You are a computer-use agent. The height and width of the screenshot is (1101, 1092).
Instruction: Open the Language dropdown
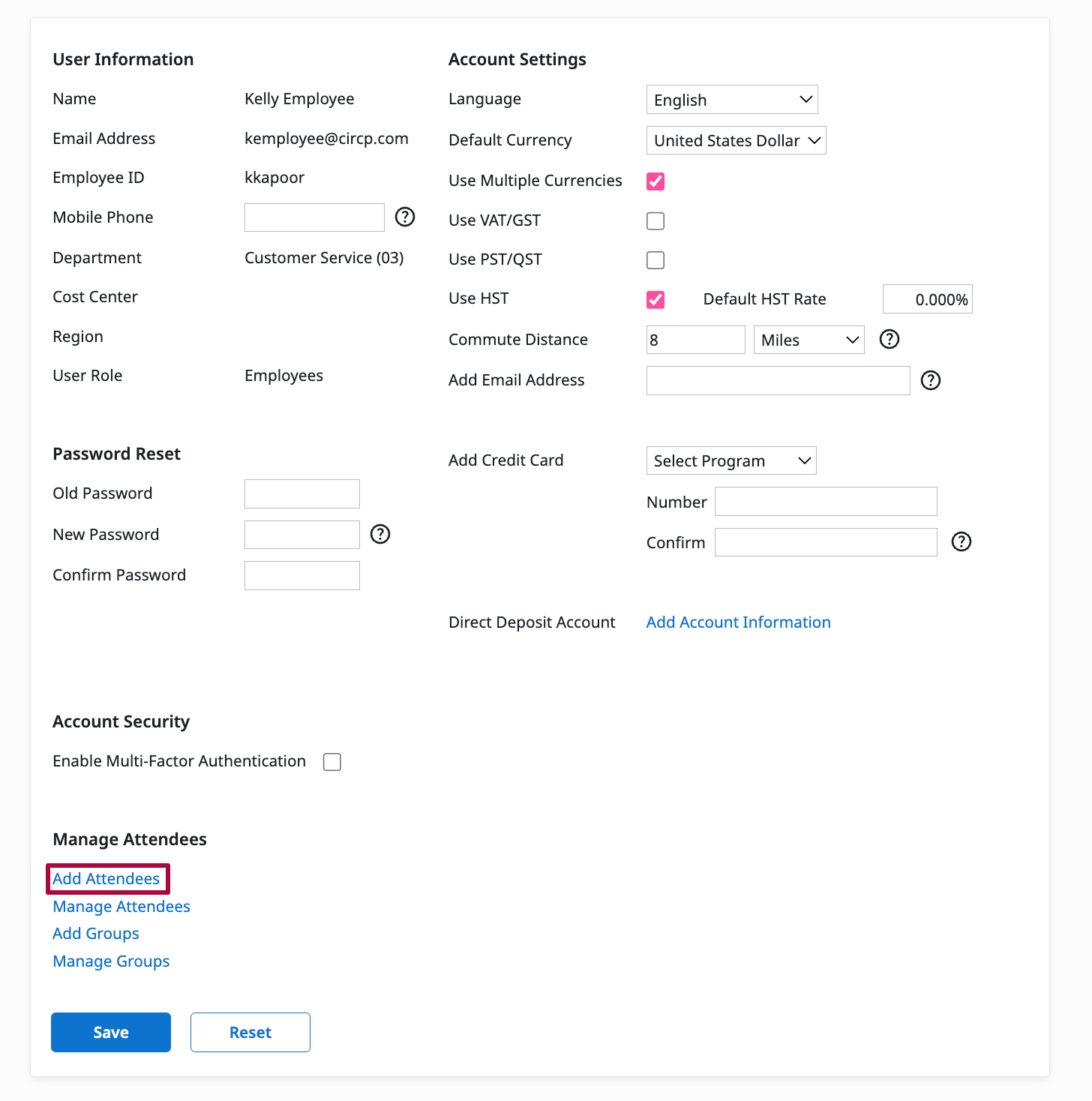(x=731, y=100)
